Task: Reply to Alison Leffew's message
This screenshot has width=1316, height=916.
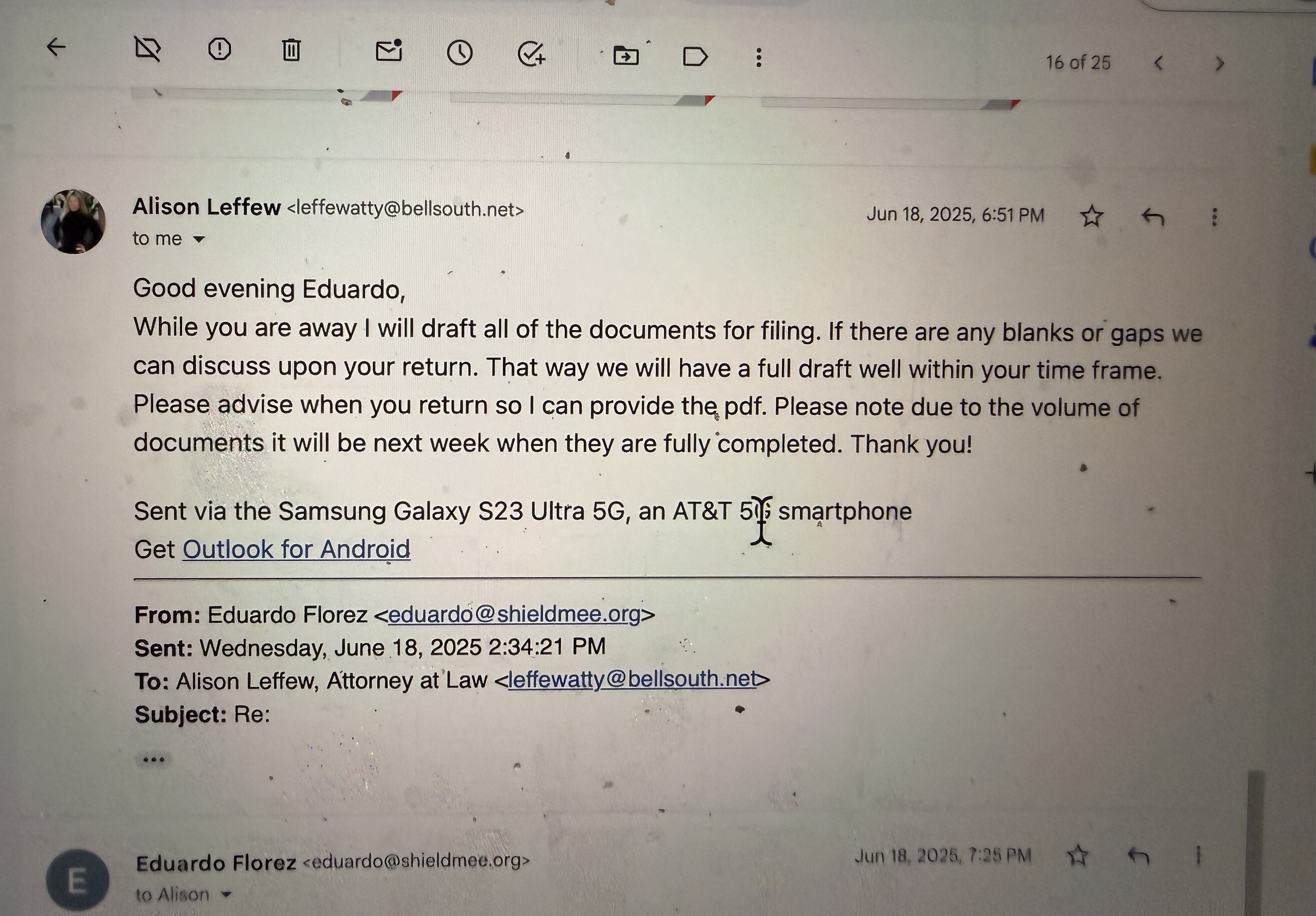Action: (x=1153, y=217)
